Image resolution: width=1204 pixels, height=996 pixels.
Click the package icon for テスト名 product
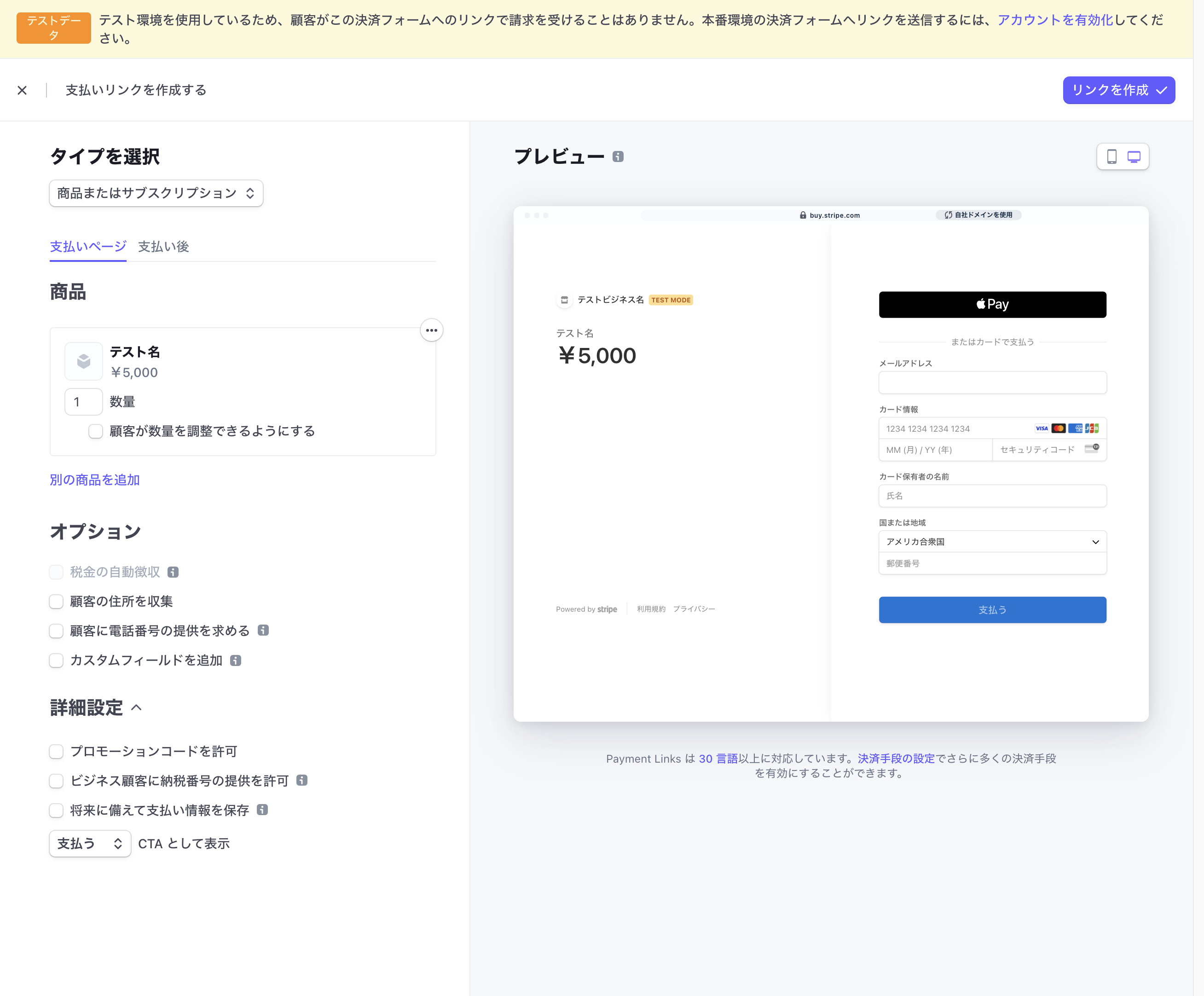(x=84, y=361)
